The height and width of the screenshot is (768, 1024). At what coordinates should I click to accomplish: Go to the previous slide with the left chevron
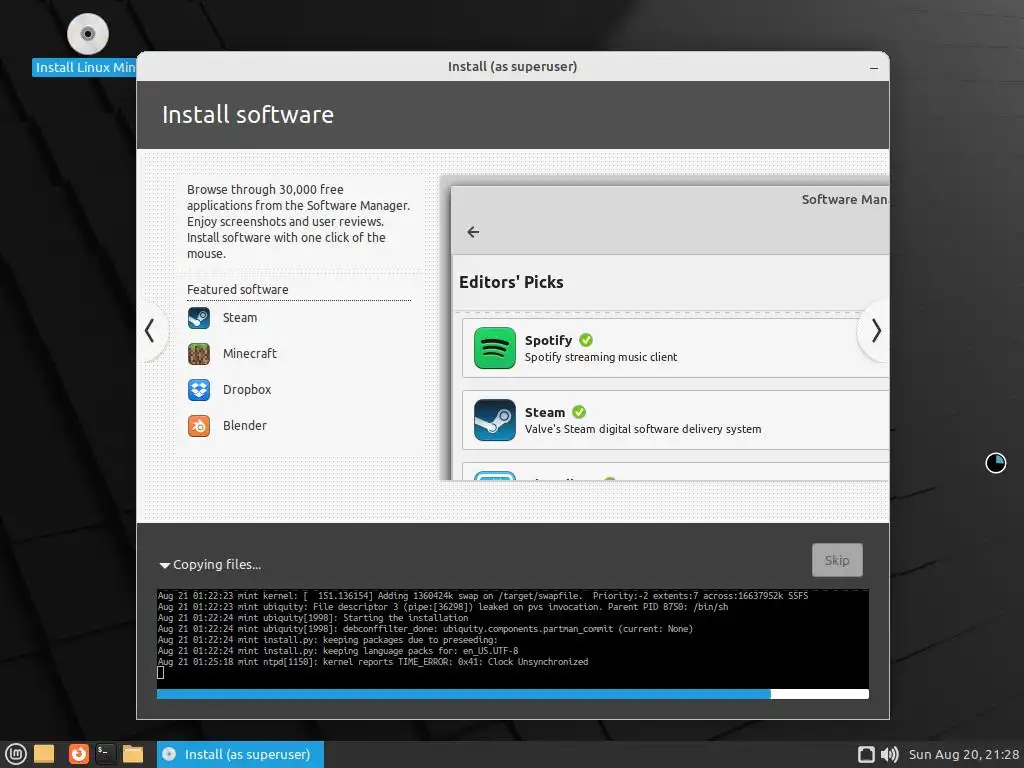(150, 330)
